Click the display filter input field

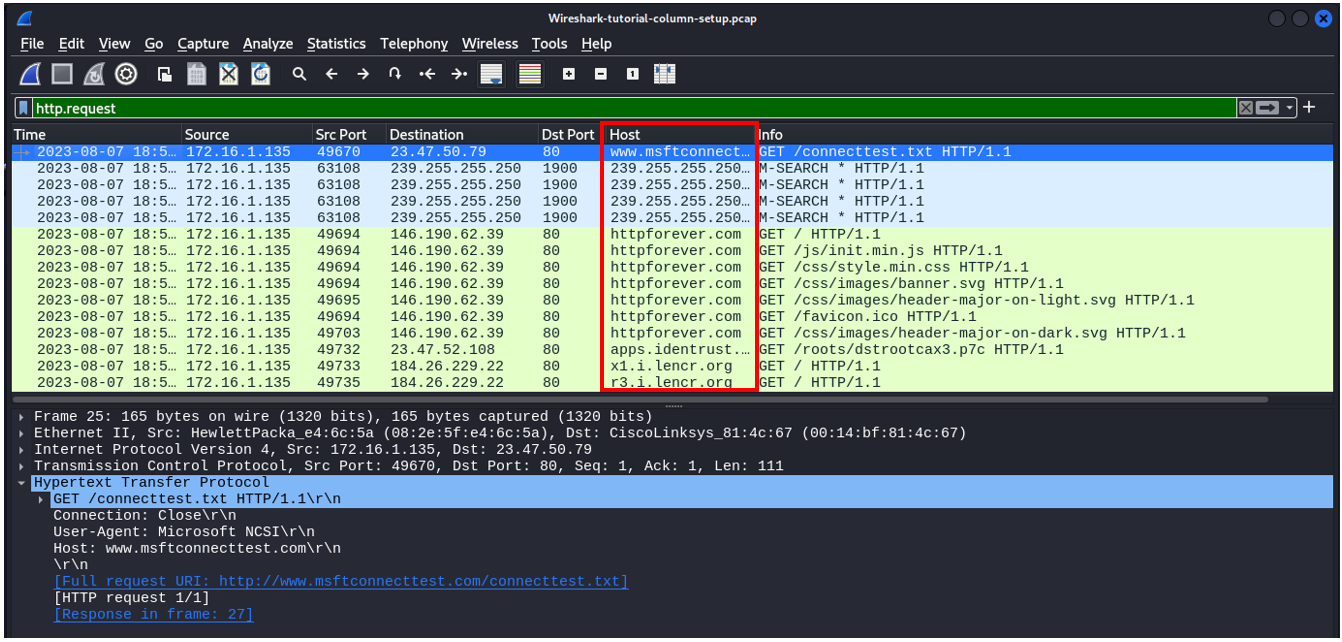634,108
